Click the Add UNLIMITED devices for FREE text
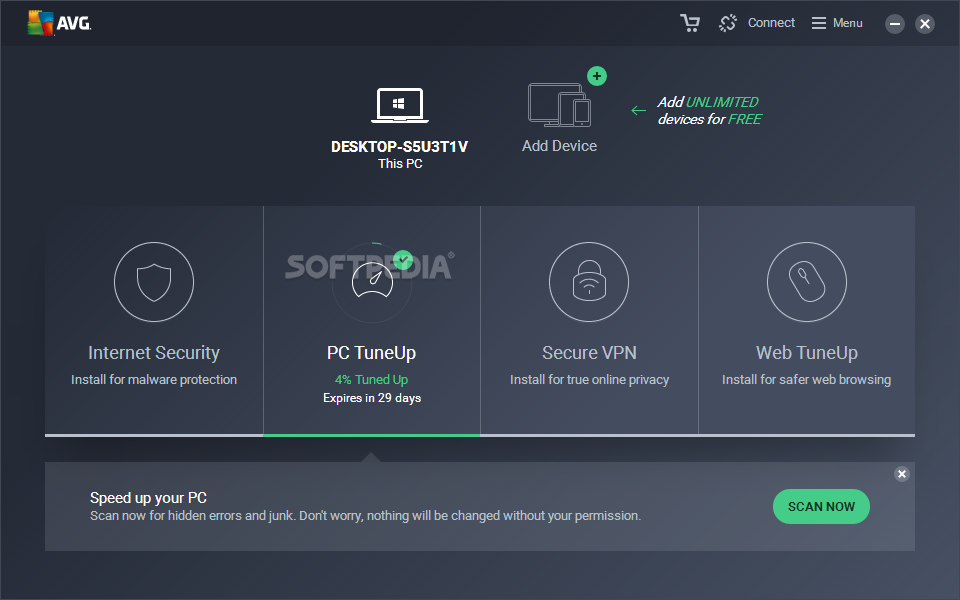 pos(709,111)
